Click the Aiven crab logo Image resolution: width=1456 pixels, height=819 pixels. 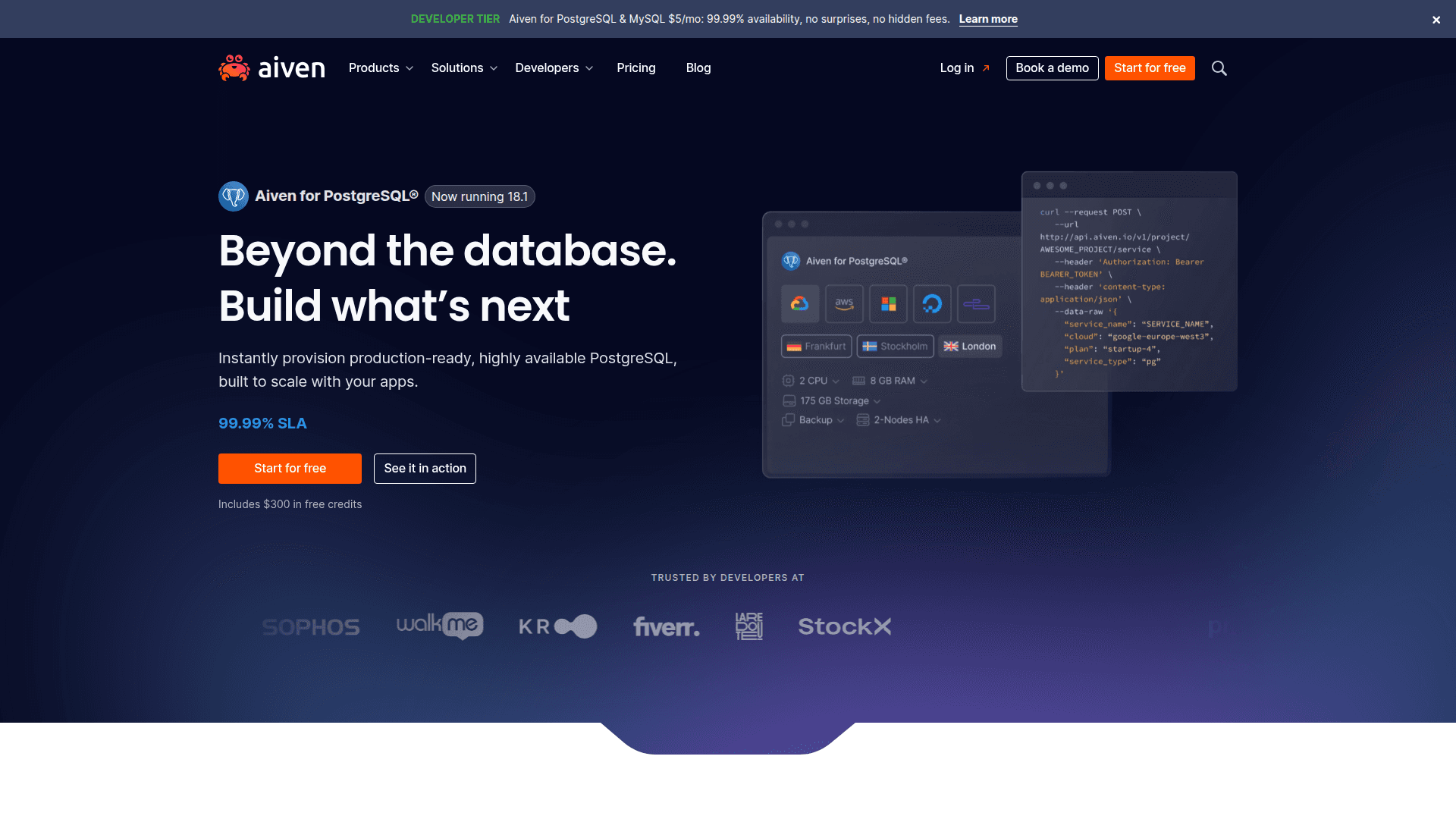[234, 67]
